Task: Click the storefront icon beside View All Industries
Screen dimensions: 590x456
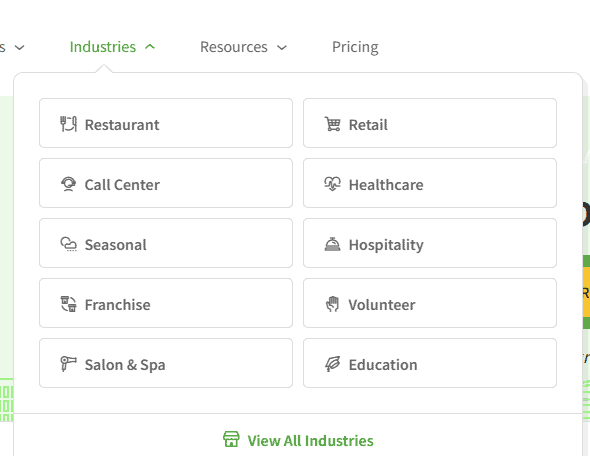Action: 231,439
